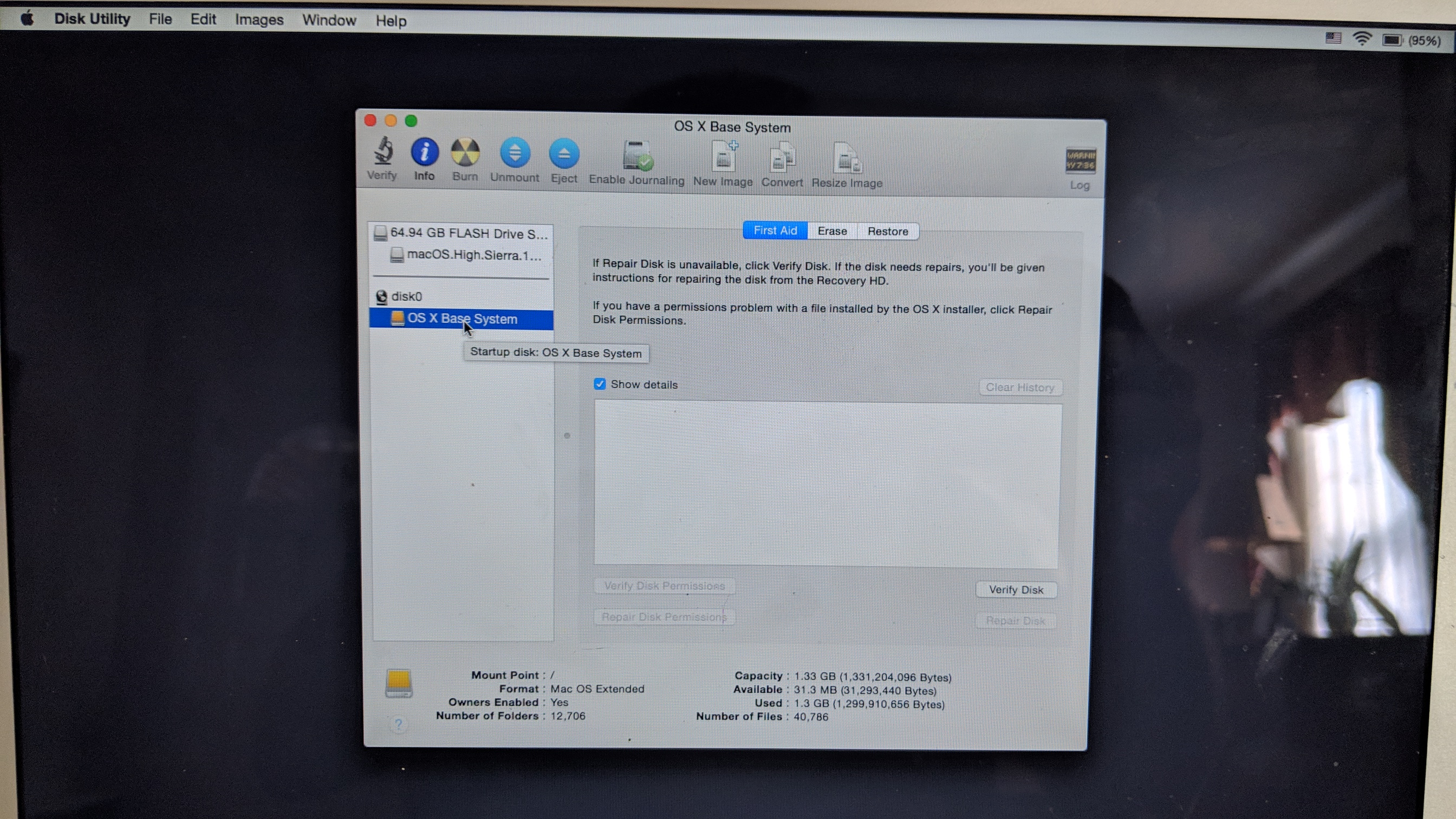Click the Owners Enabled value Yes
Viewport: 1456px width, 819px height.
click(560, 702)
